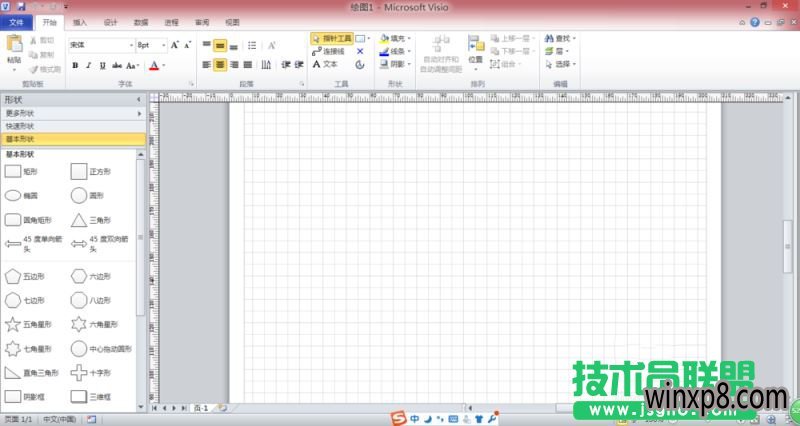The width and height of the screenshot is (800, 426).
Task: Click the shapes pane vertical scrollbar
Action: 141,237
